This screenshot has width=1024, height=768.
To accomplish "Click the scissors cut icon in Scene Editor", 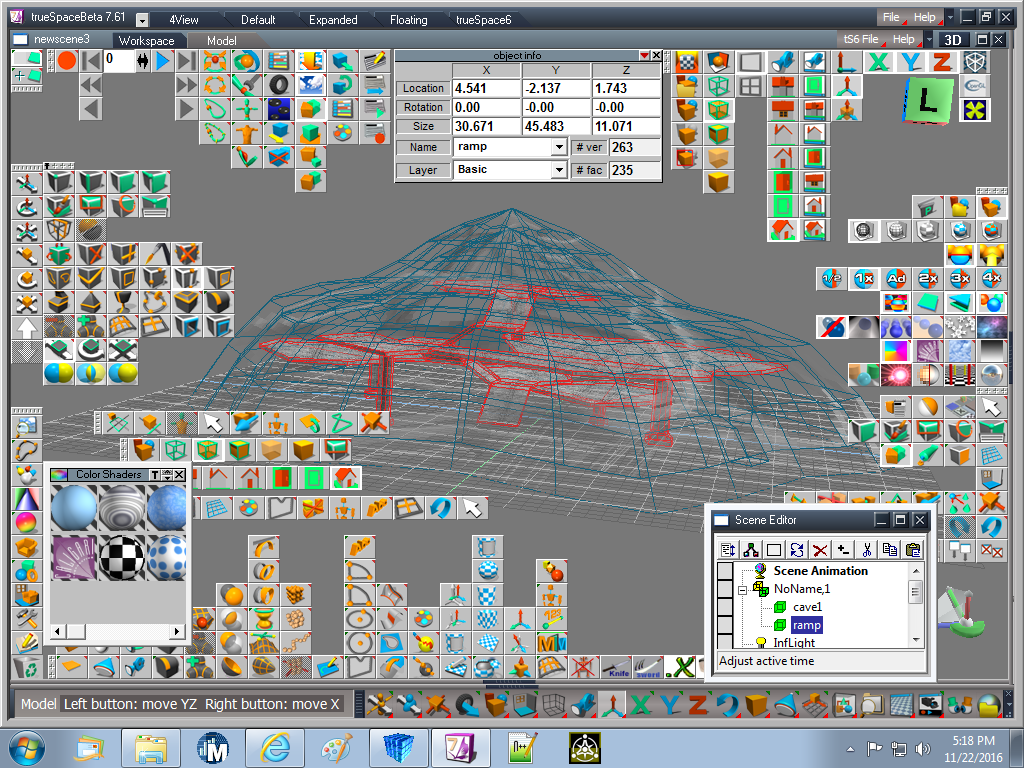I will coord(867,550).
